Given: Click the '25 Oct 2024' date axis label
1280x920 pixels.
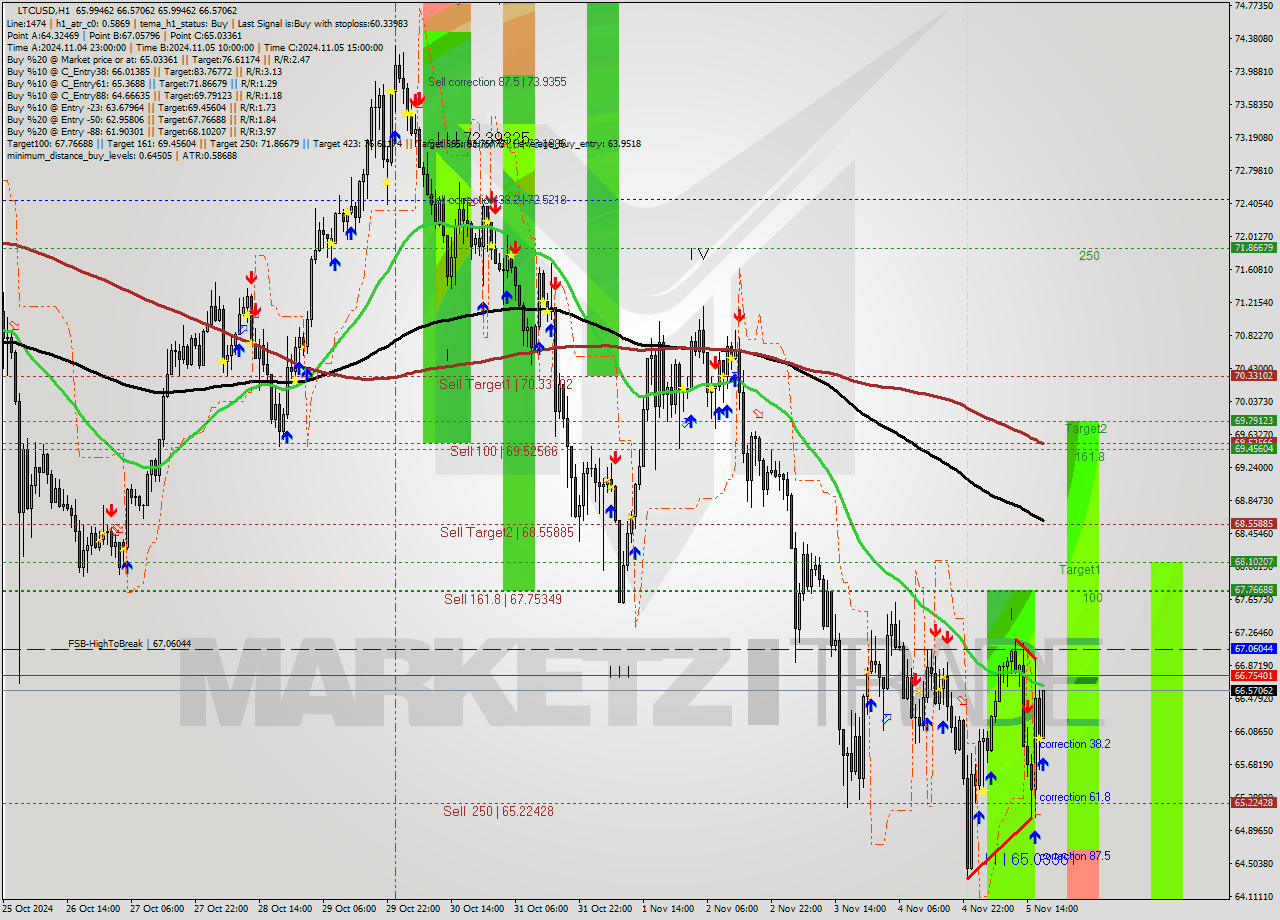Looking at the screenshot, I should click(28, 909).
